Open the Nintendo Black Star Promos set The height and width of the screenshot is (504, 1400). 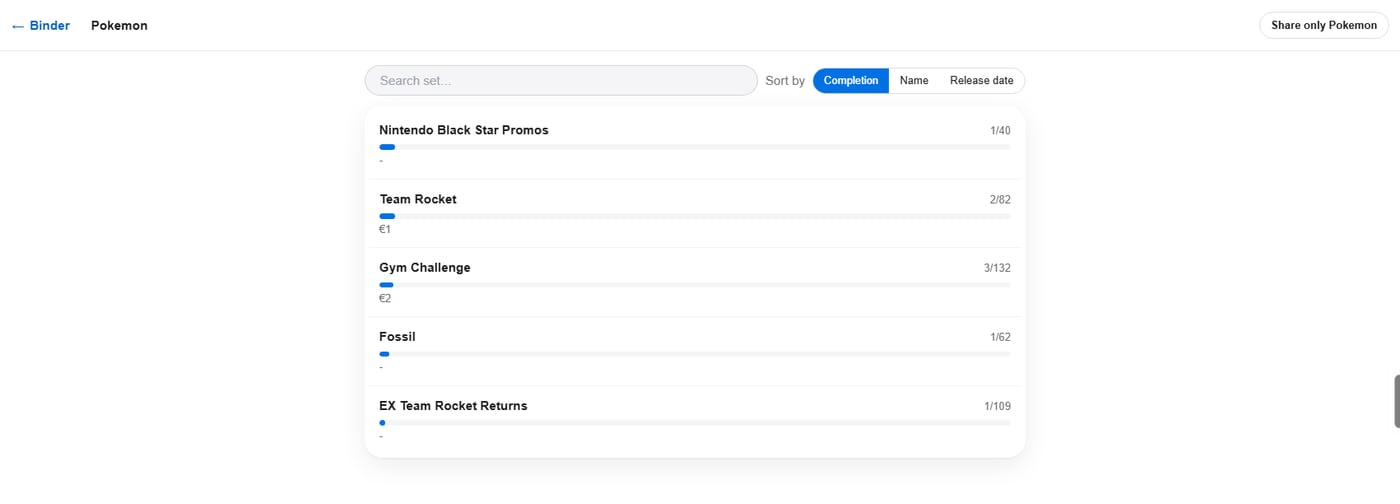[695, 145]
